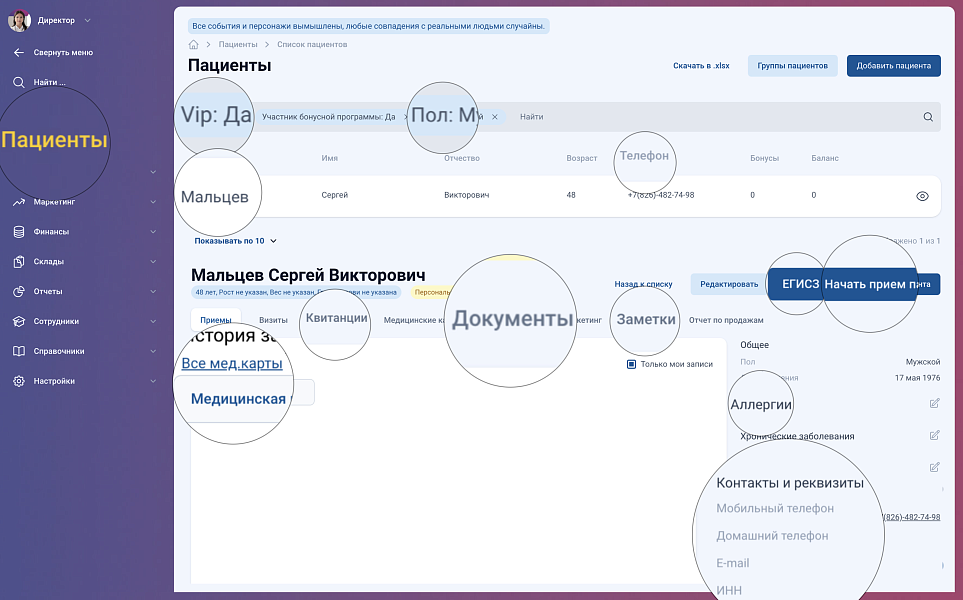
Task: Toggle Только мои записи checkbox
Action: pyautogui.click(x=631, y=364)
